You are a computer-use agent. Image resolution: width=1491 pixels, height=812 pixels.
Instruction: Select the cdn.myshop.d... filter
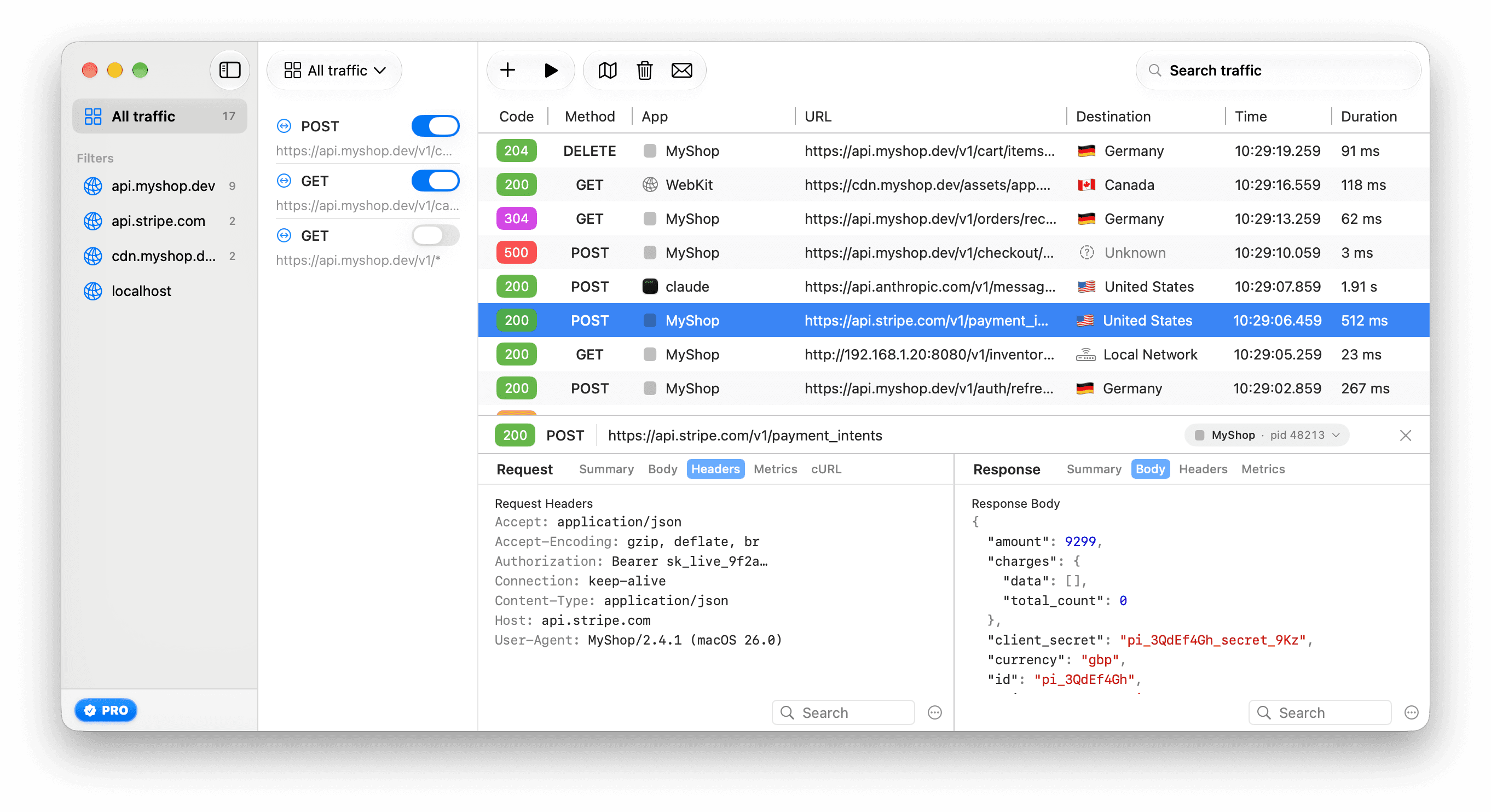(x=160, y=256)
